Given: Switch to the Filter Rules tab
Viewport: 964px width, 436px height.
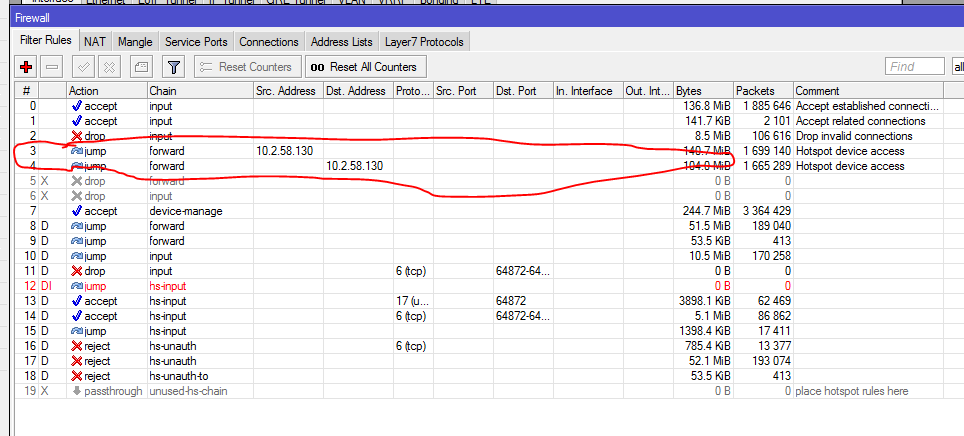Looking at the screenshot, I should coord(46,41).
